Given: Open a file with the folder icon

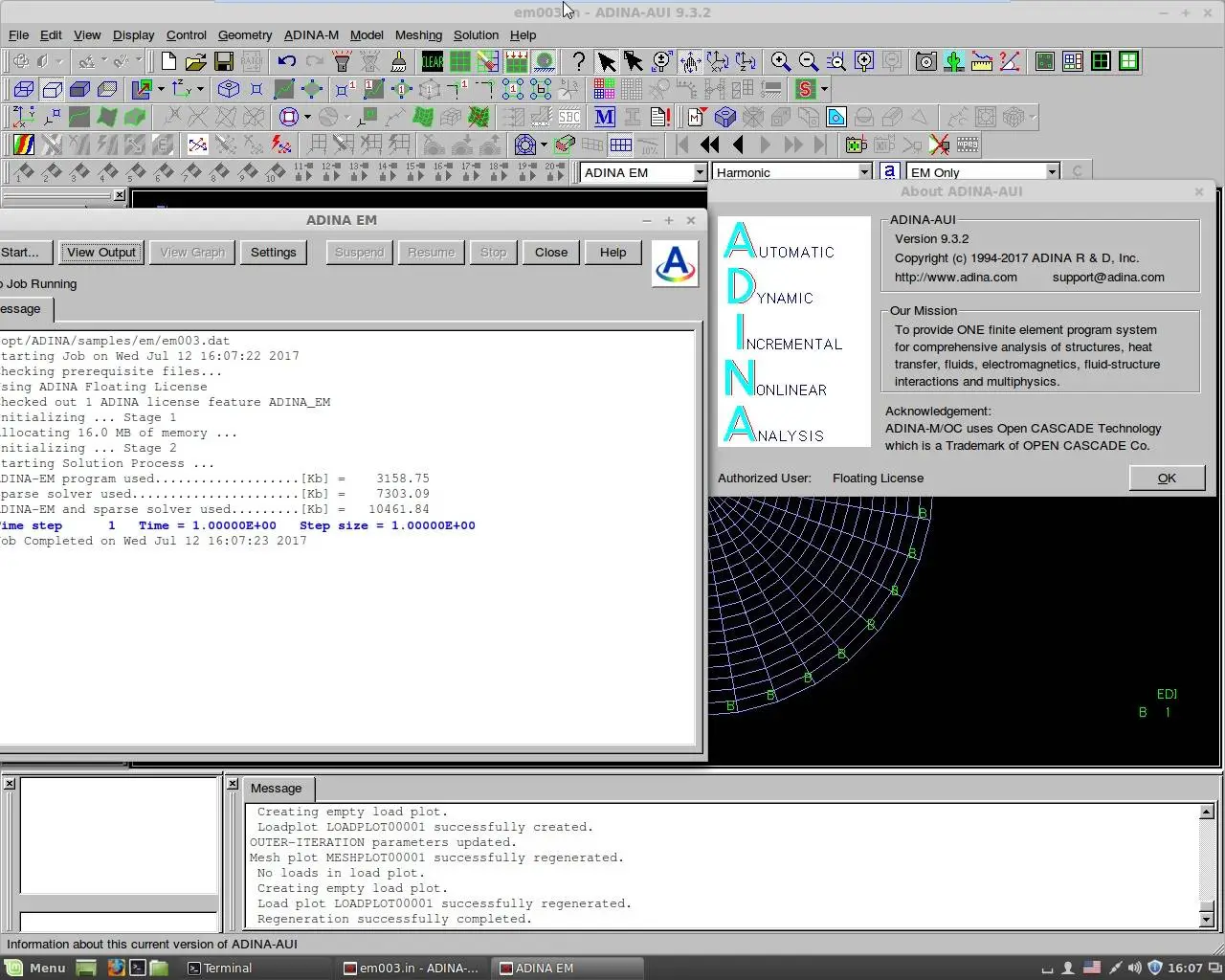Looking at the screenshot, I should click(196, 61).
